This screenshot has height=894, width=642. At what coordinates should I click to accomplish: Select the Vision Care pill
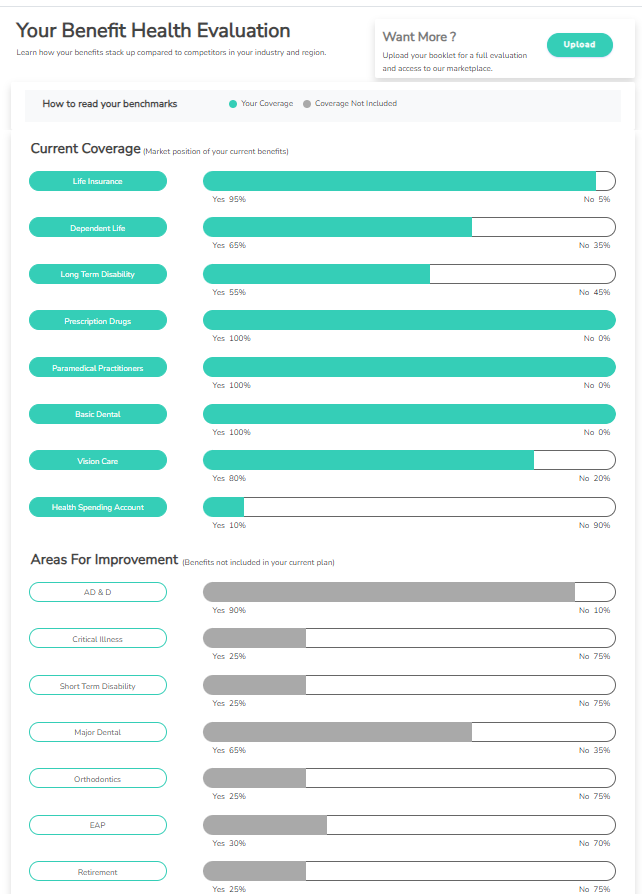click(97, 460)
